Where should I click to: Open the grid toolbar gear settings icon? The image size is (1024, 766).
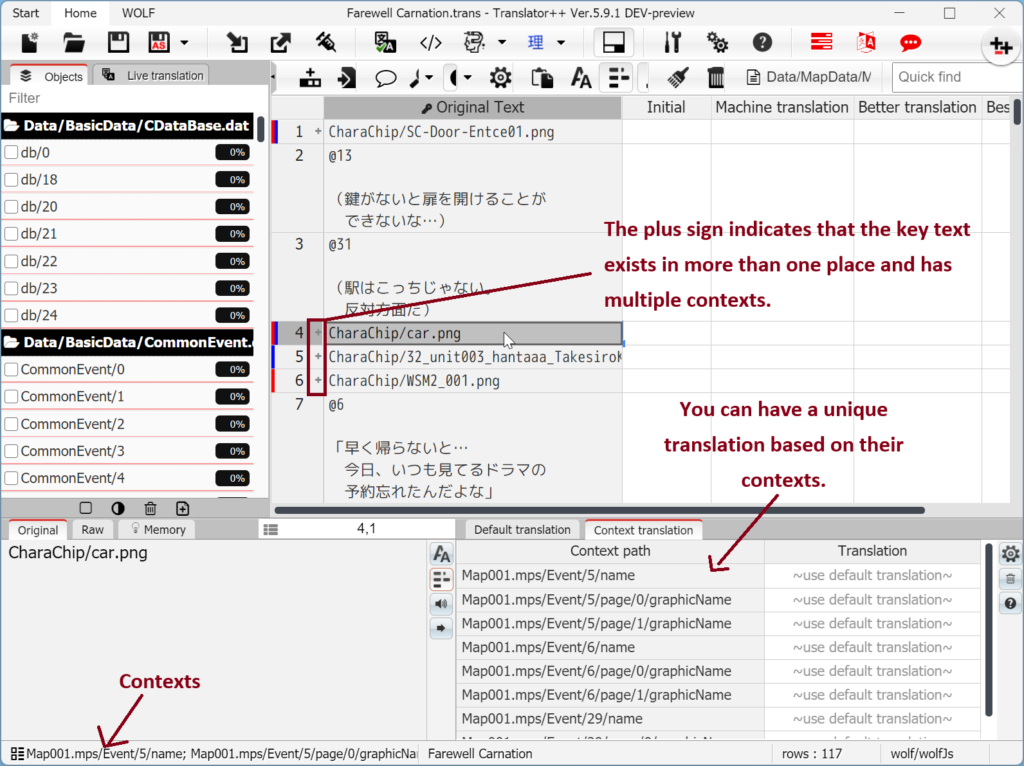click(500, 78)
